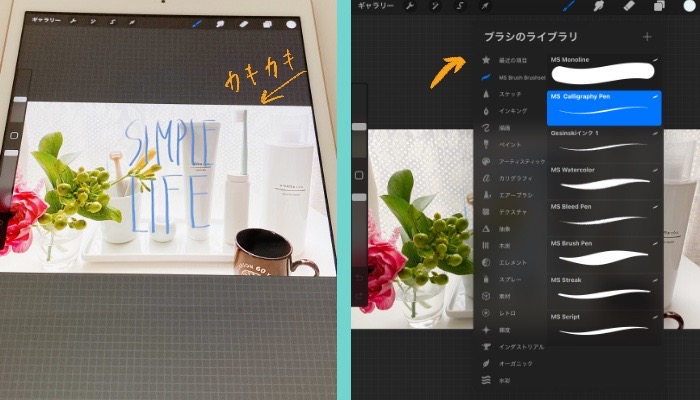Select the highlighted MS Calligraphy Pen brush

click(604, 108)
